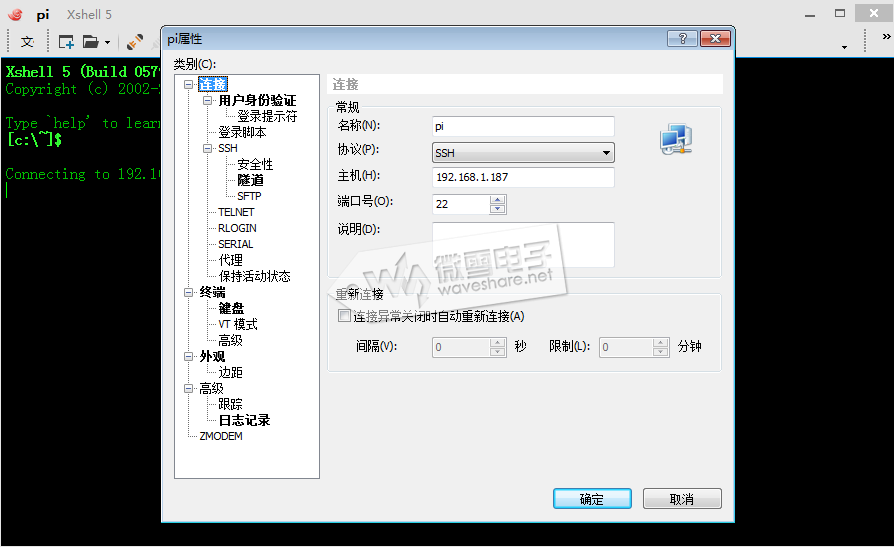Click the 限制 limit field
Image resolution: width=894 pixels, height=547 pixels.
tap(625, 347)
